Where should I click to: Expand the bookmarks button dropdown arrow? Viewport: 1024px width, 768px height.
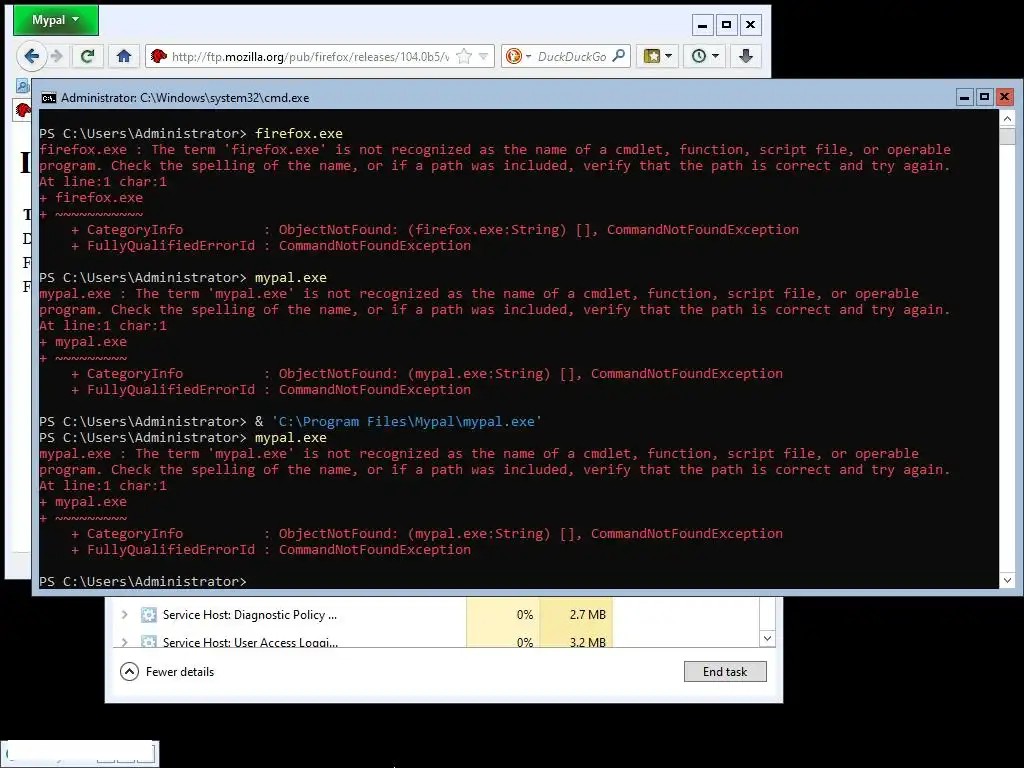point(669,56)
